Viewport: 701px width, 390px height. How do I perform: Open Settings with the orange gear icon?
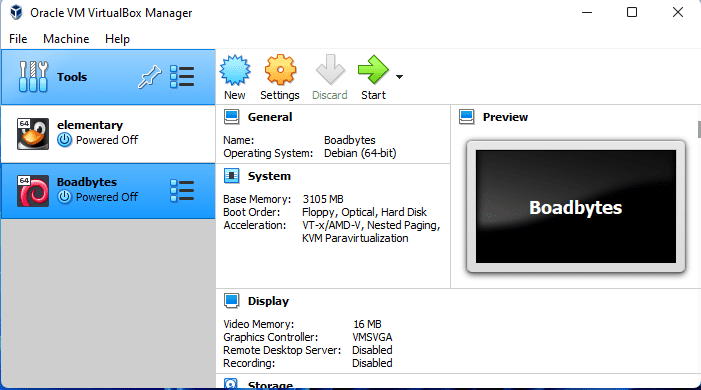[280, 70]
